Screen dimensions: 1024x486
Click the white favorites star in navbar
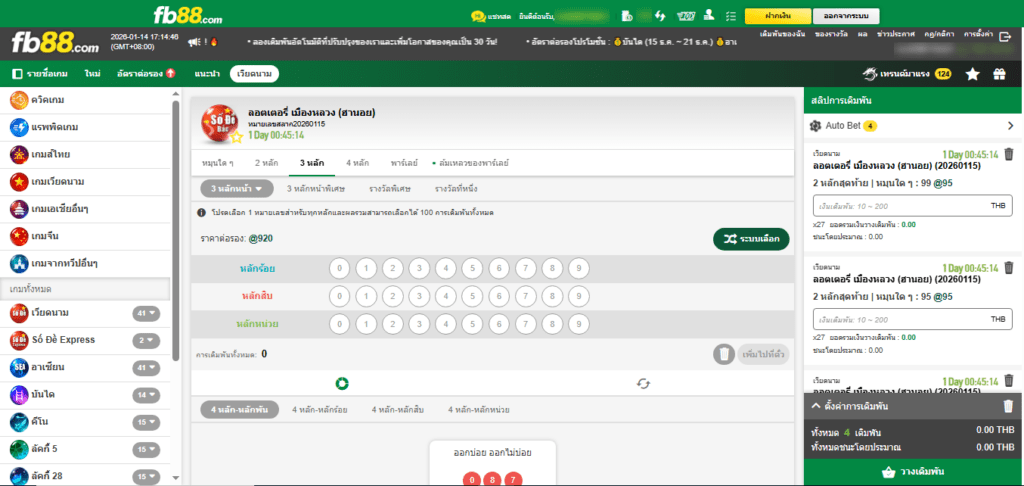point(972,74)
